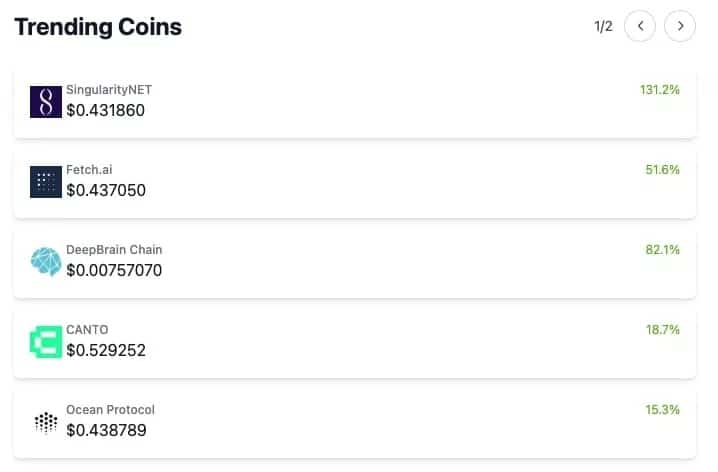Screen dimensions: 718x472
Task: Go to next trending coins page
Action: [x=680, y=26]
